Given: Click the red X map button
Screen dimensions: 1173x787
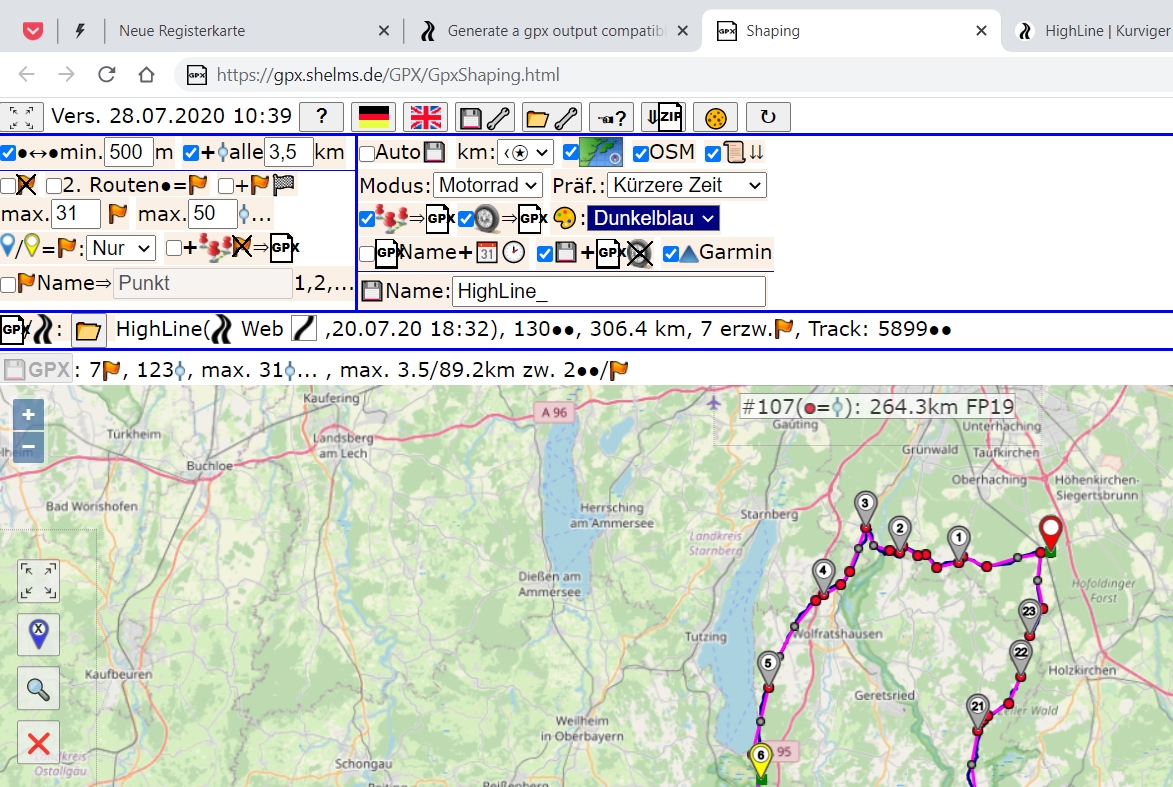Looking at the screenshot, I should coord(38,743).
